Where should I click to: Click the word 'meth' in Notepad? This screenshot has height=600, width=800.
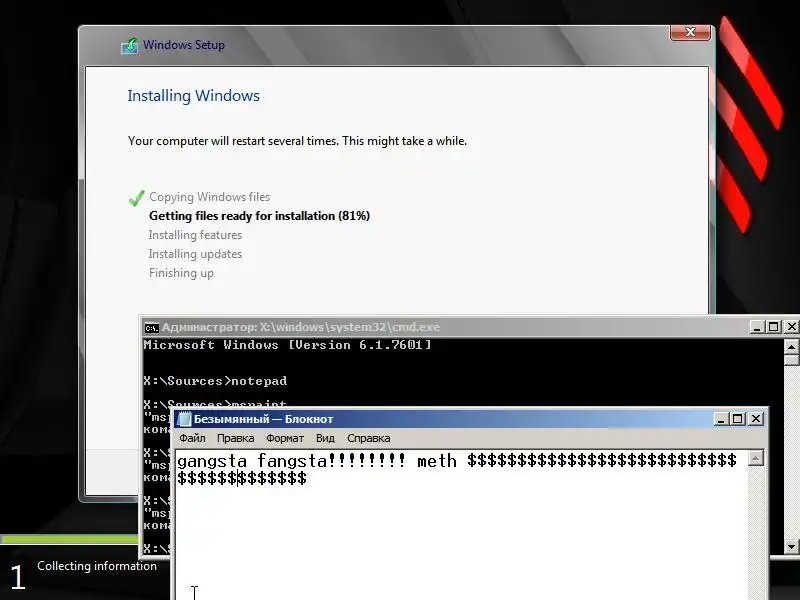click(x=437, y=461)
